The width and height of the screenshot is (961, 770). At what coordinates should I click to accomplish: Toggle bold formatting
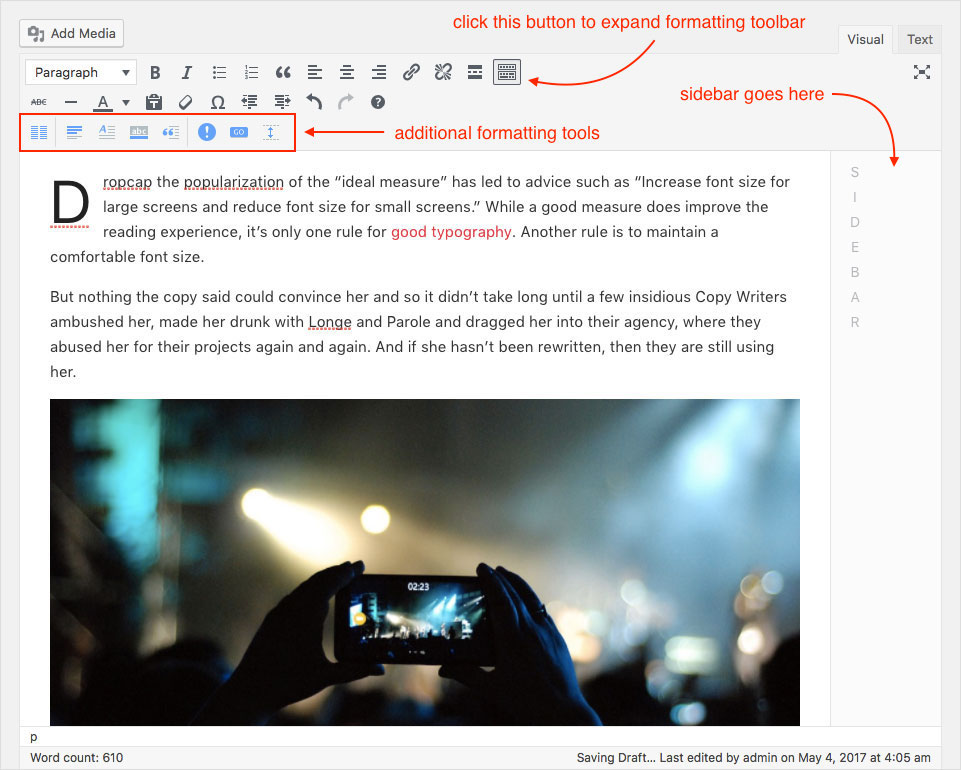pos(155,72)
